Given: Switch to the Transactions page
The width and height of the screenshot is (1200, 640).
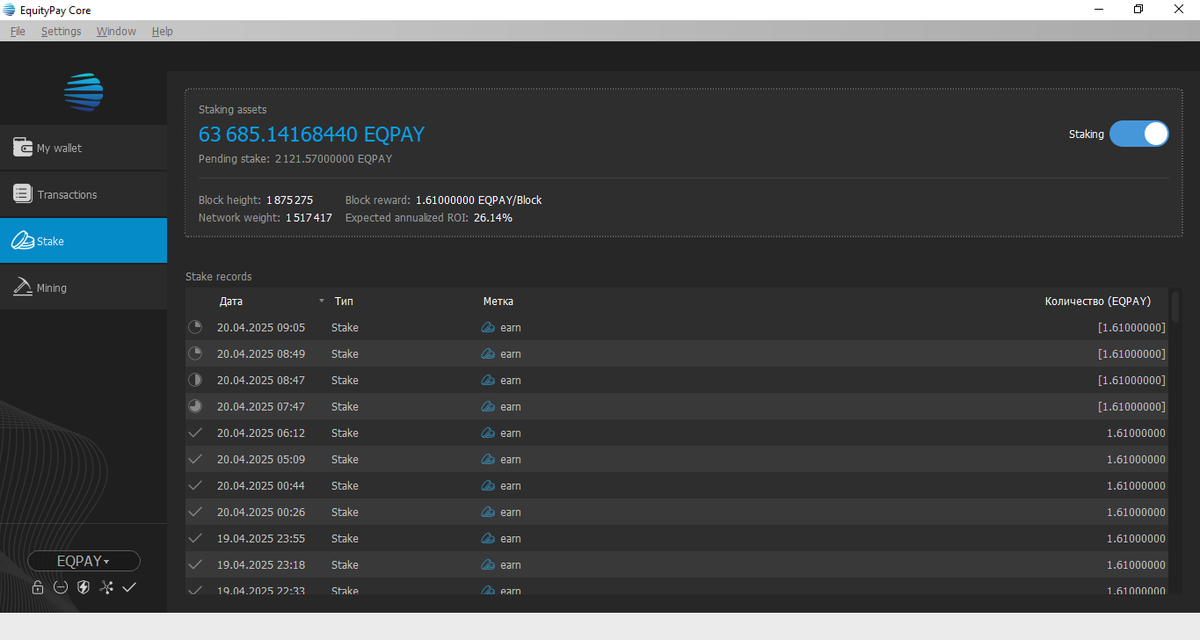Looking at the screenshot, I should [83, 195].
